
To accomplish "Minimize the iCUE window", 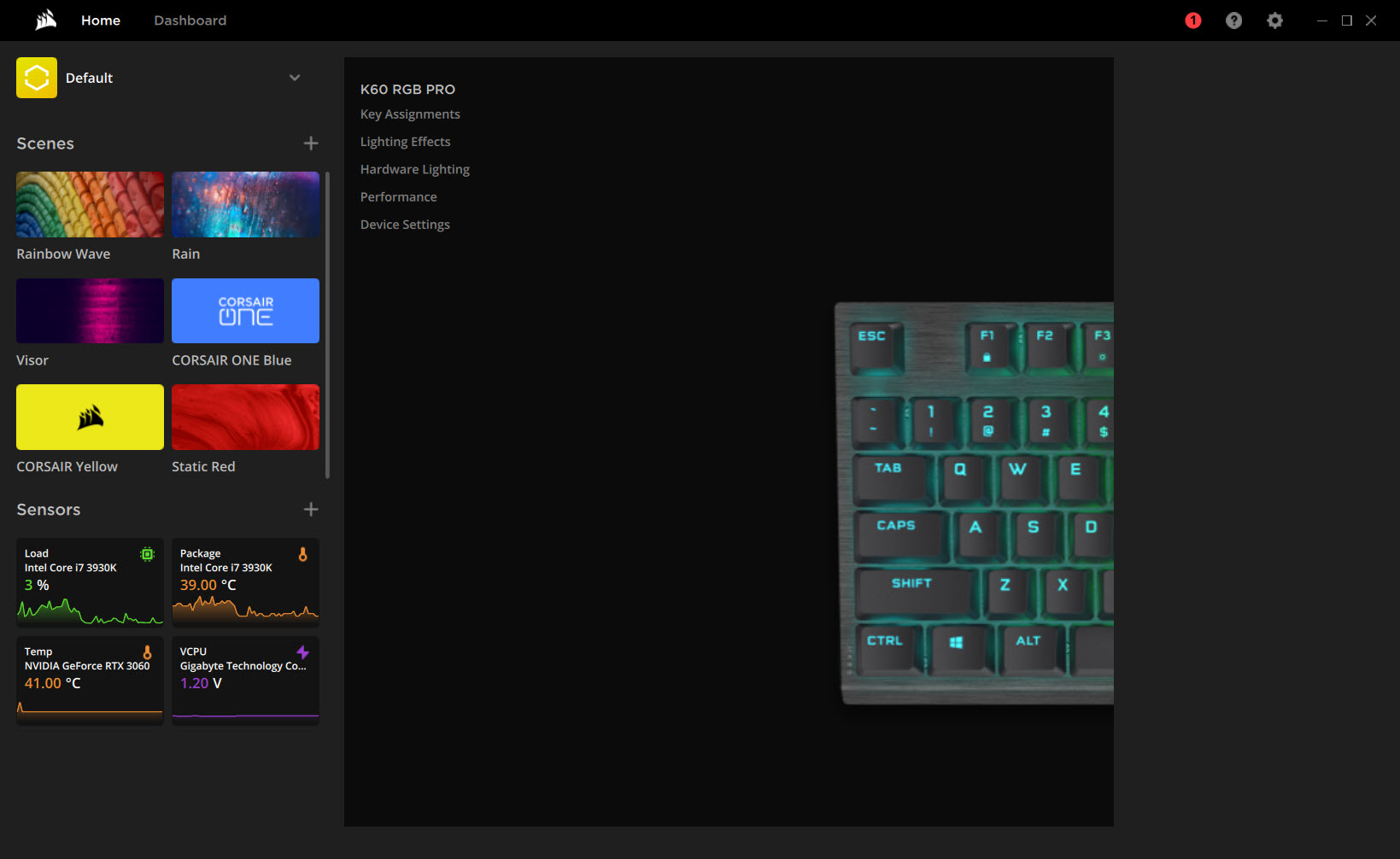I will point(1322,20).
